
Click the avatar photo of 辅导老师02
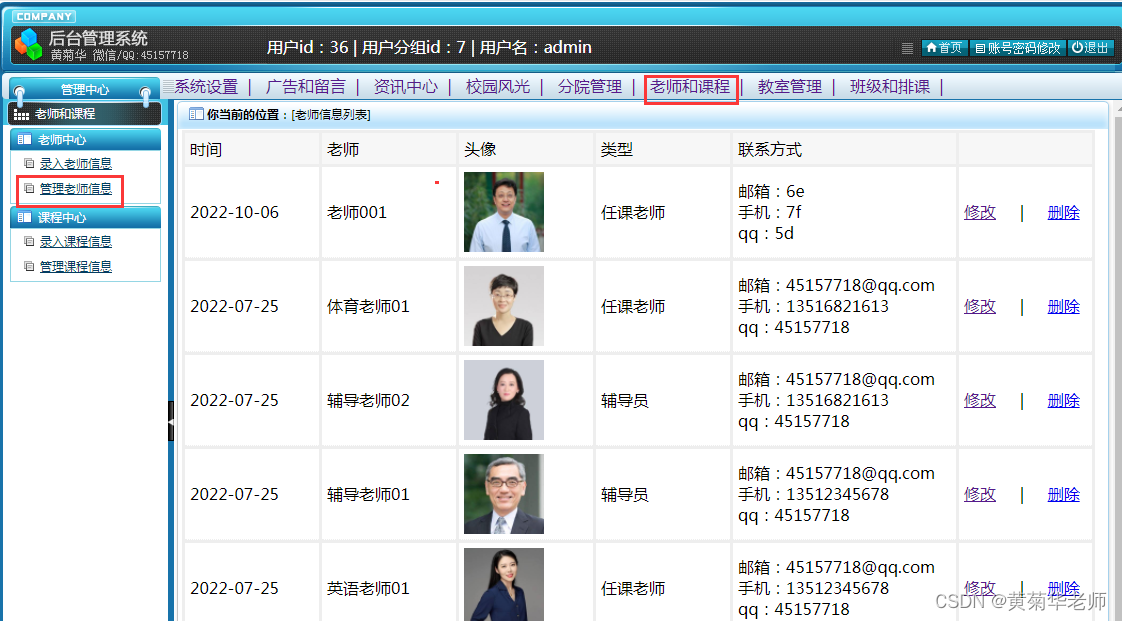click(504, 400)
